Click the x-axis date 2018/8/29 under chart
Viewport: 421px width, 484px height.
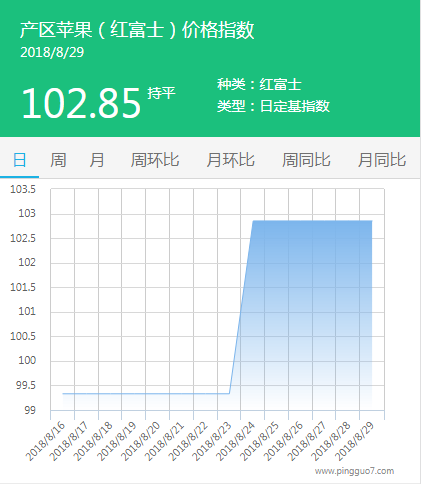click(355, 441)
